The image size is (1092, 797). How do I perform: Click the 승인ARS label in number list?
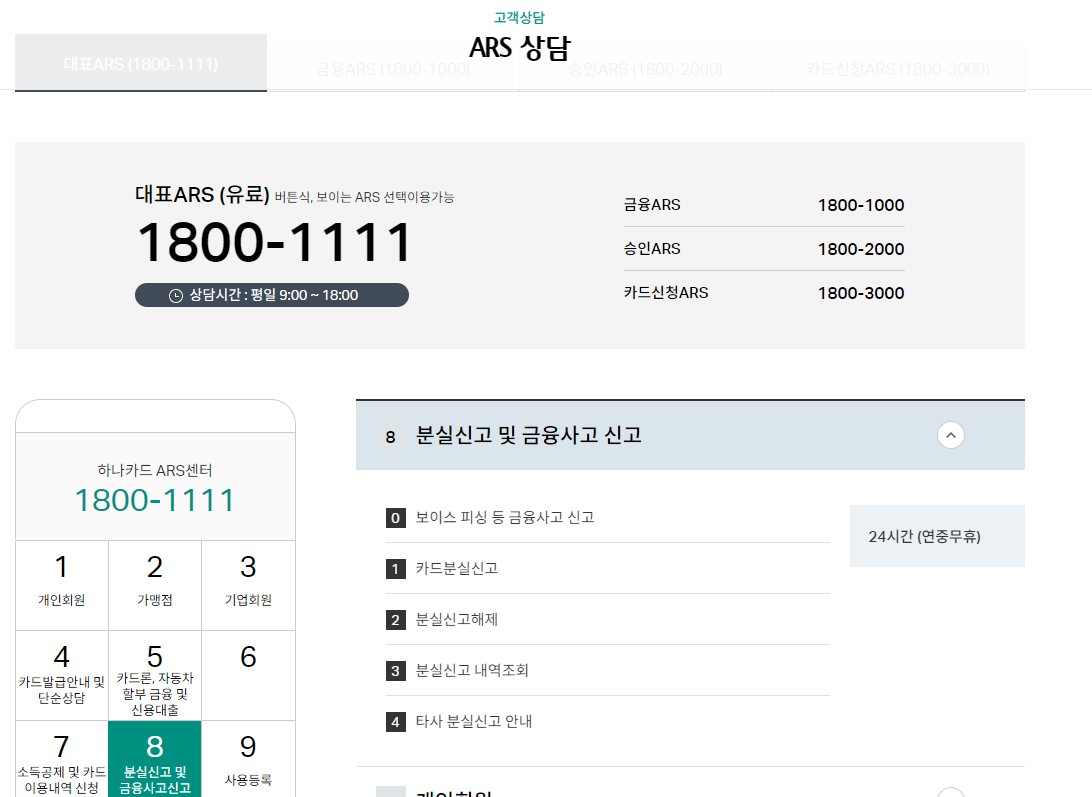click(x=652, y=248)
